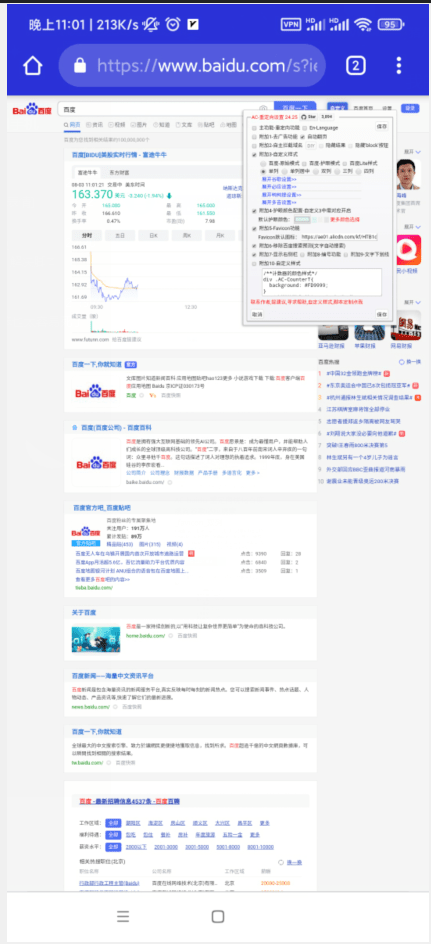
Task: Select the 富途牛牛 stock source tab
Action: click(x=88, y=172)
